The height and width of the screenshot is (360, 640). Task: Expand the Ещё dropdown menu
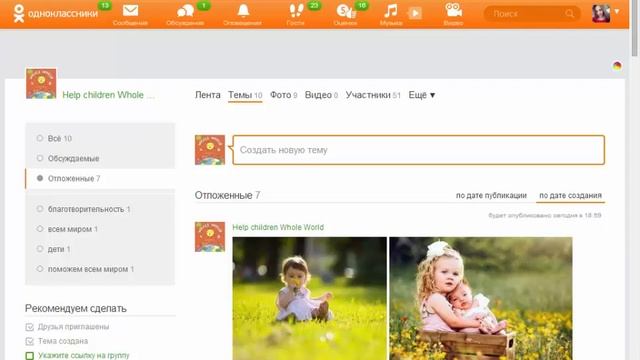422,95
